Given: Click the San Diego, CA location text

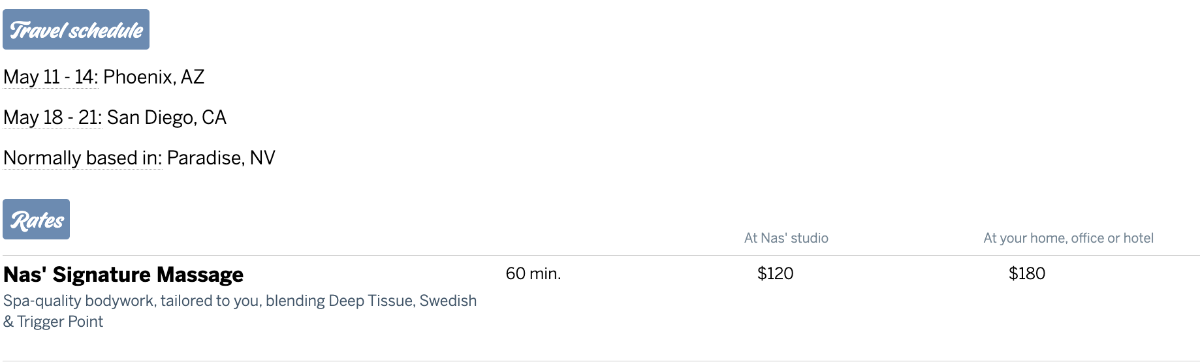Looking at the screenshot, I should pos(167,118).
